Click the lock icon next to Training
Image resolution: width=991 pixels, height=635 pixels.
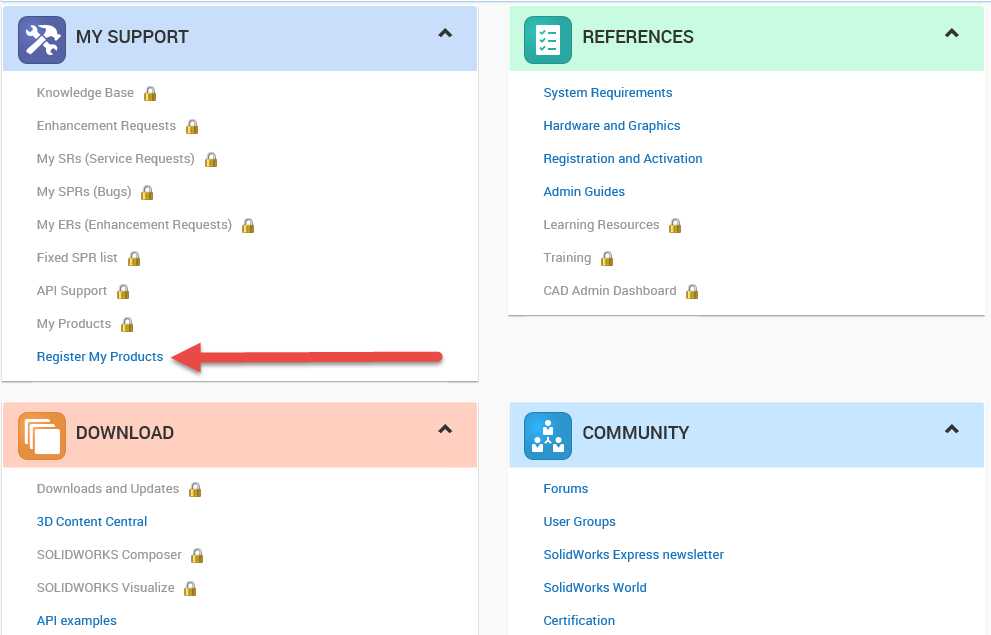[x=607, y=258]
